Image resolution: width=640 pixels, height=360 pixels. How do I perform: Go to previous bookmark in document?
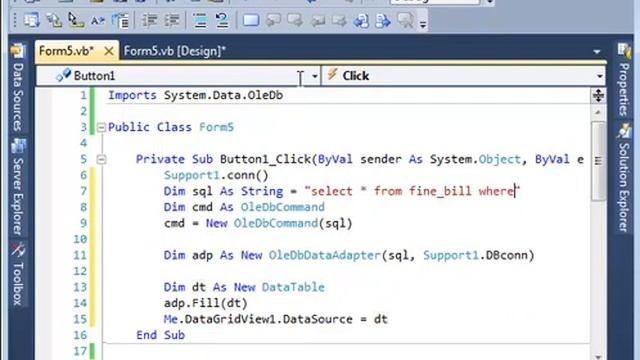point(361,20)
